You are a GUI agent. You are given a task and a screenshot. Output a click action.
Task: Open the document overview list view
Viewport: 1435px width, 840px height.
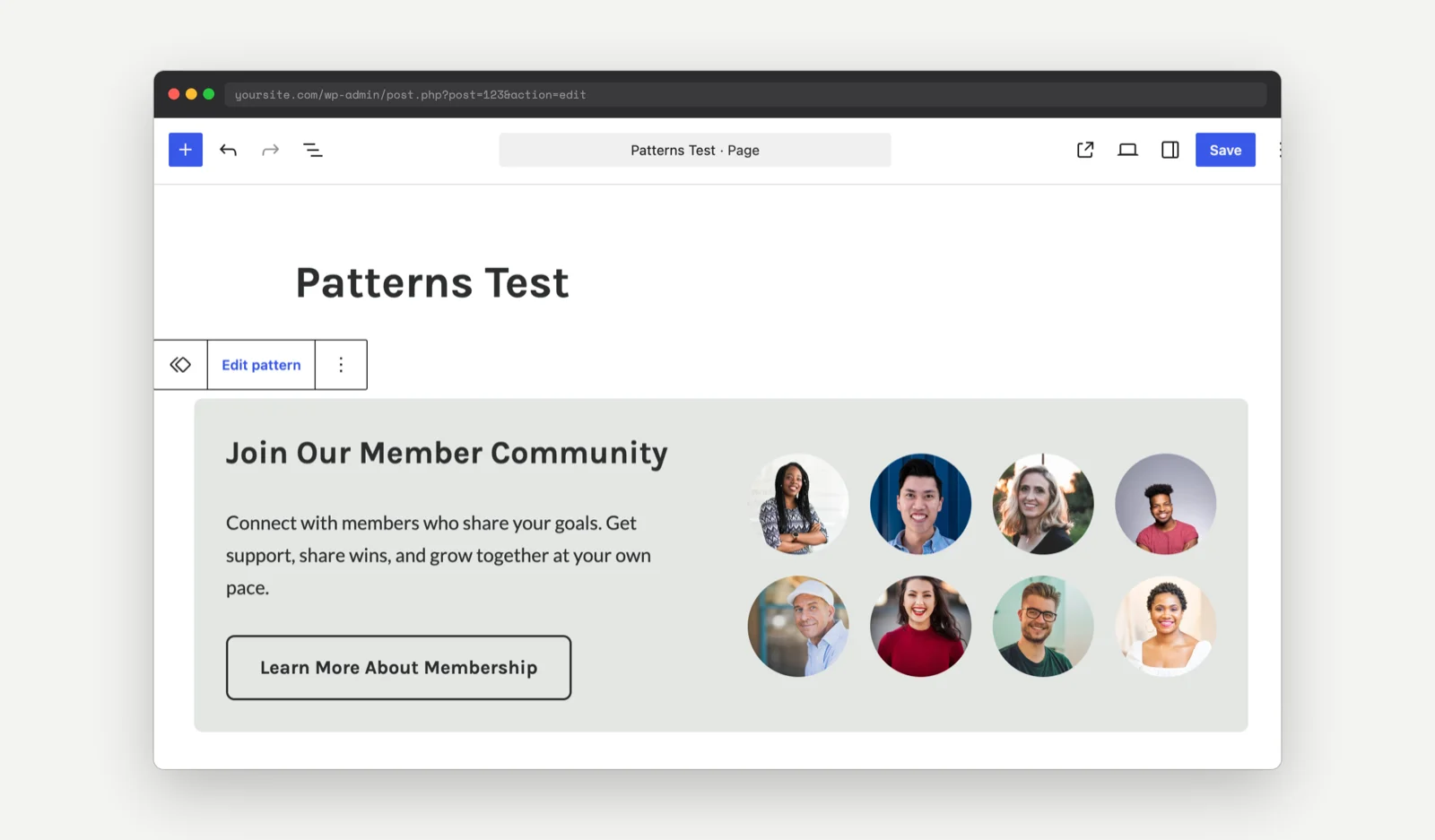click(x=313, y=150)
